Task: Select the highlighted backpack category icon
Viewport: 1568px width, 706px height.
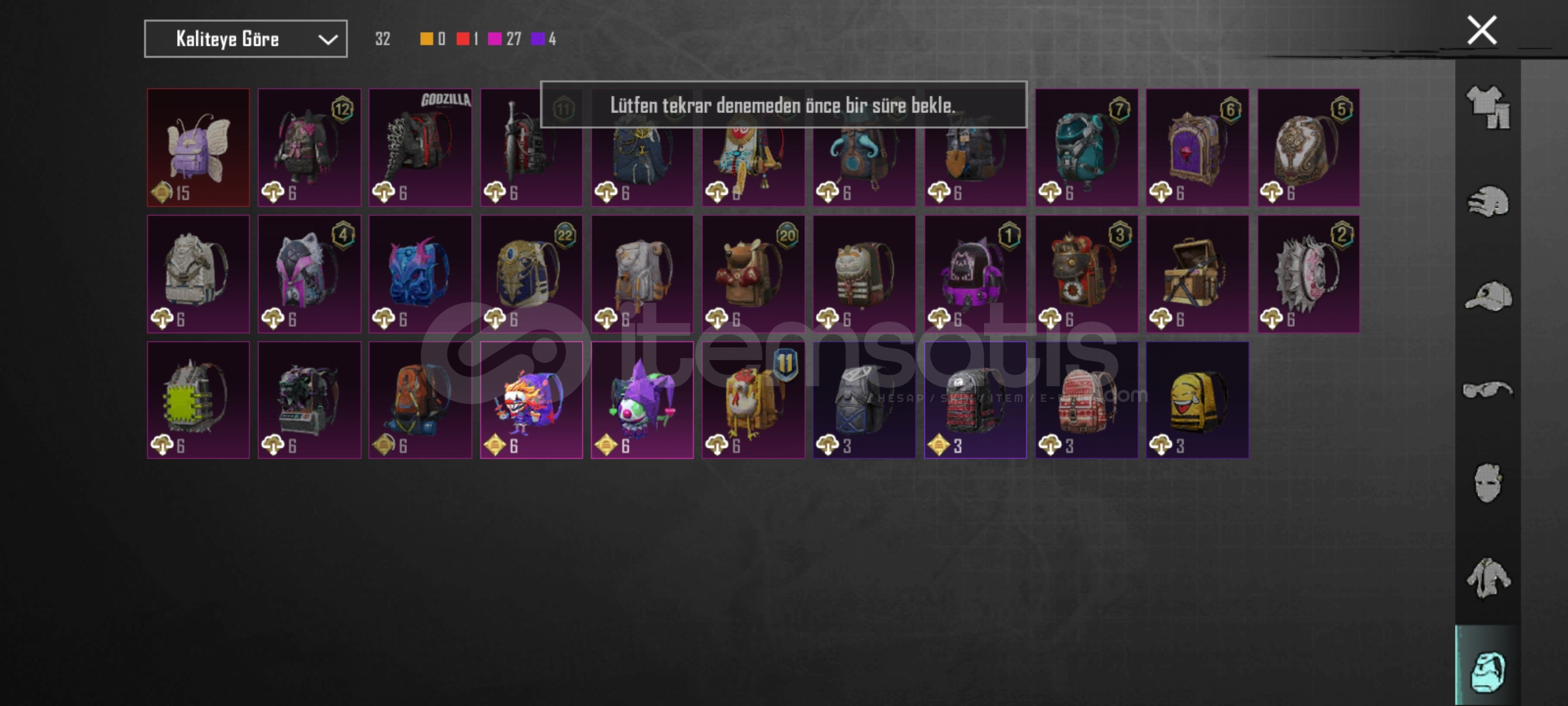Action: [x=1488, y=671]
